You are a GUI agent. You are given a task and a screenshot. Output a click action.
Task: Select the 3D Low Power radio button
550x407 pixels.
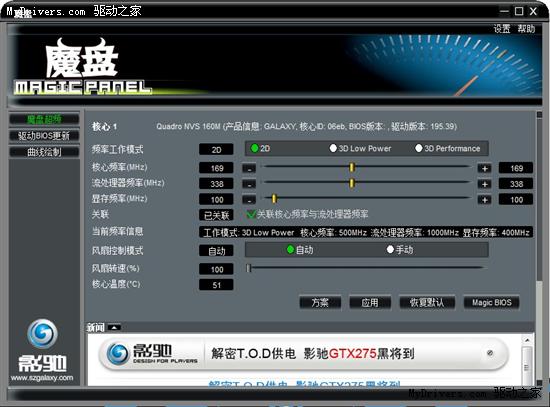333,148
